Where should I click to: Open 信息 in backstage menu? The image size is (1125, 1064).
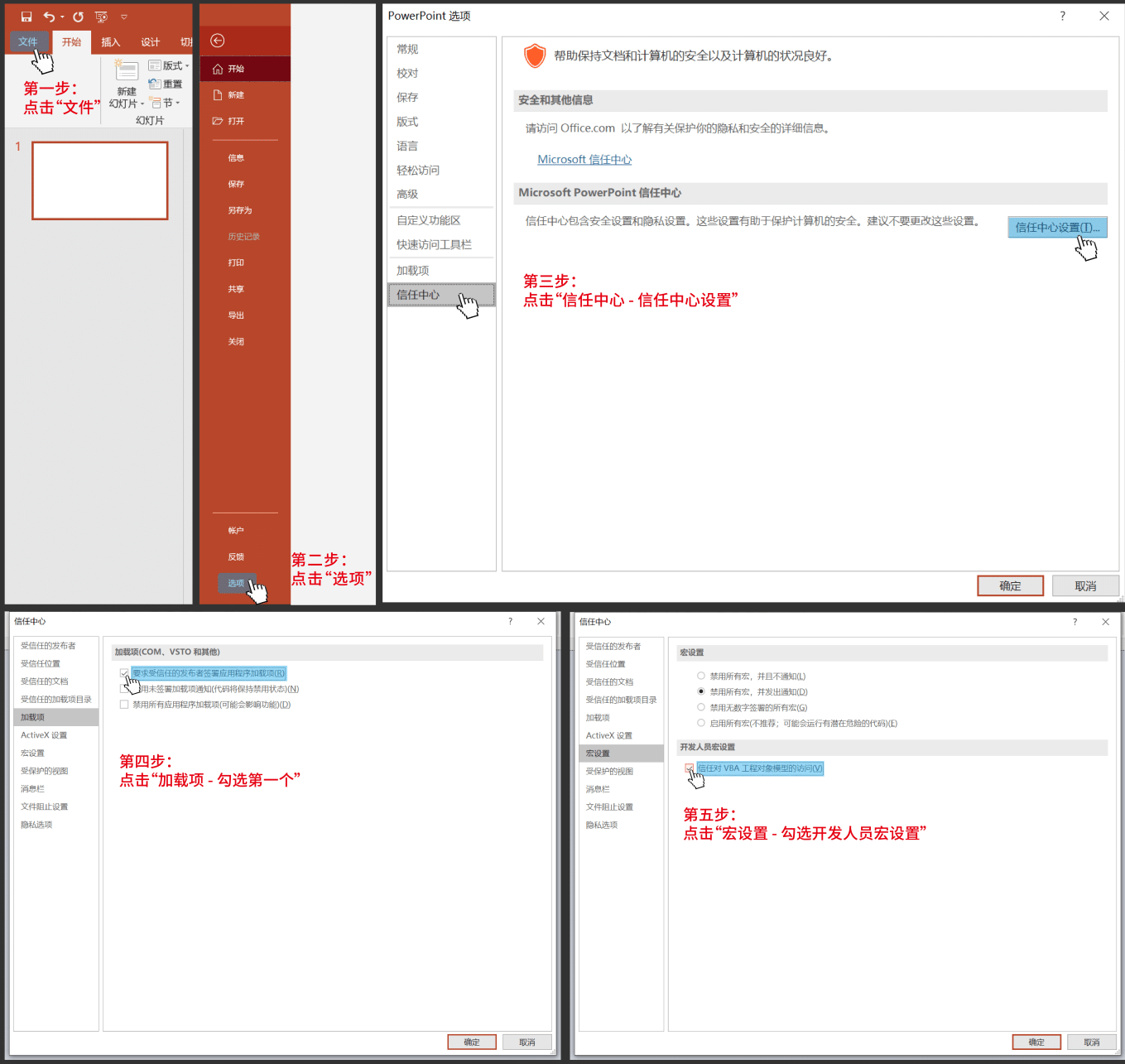pos(236,158)
